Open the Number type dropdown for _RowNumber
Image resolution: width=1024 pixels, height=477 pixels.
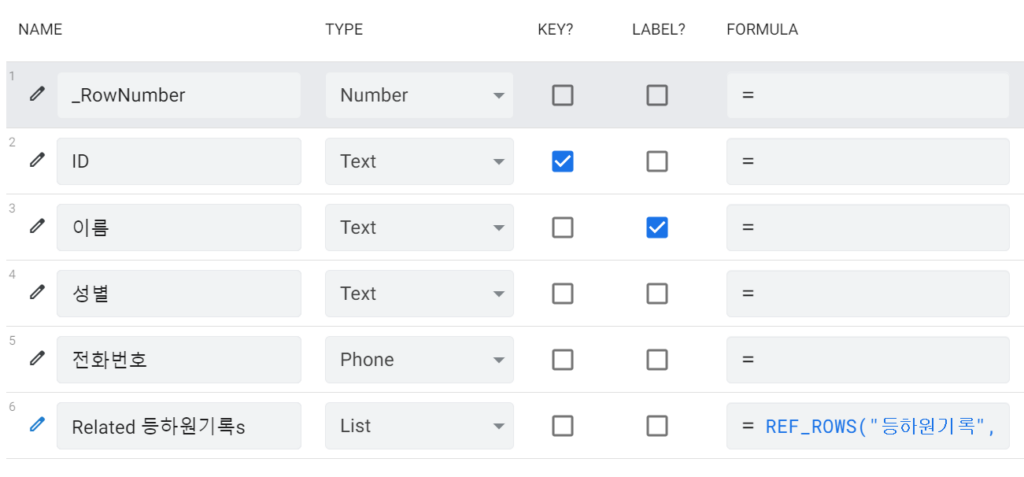click(419, 95)
